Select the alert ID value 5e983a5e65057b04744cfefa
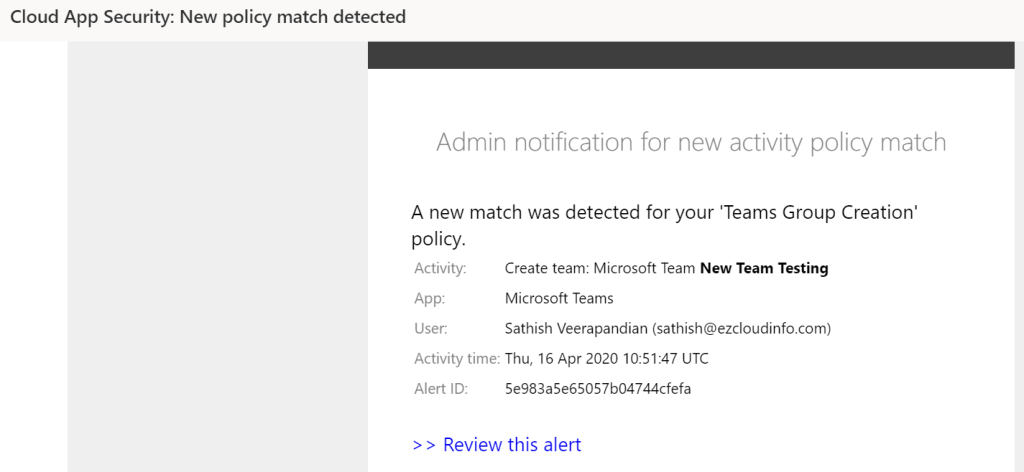The height and width of the screenshot is (472, 1024). 598,388
